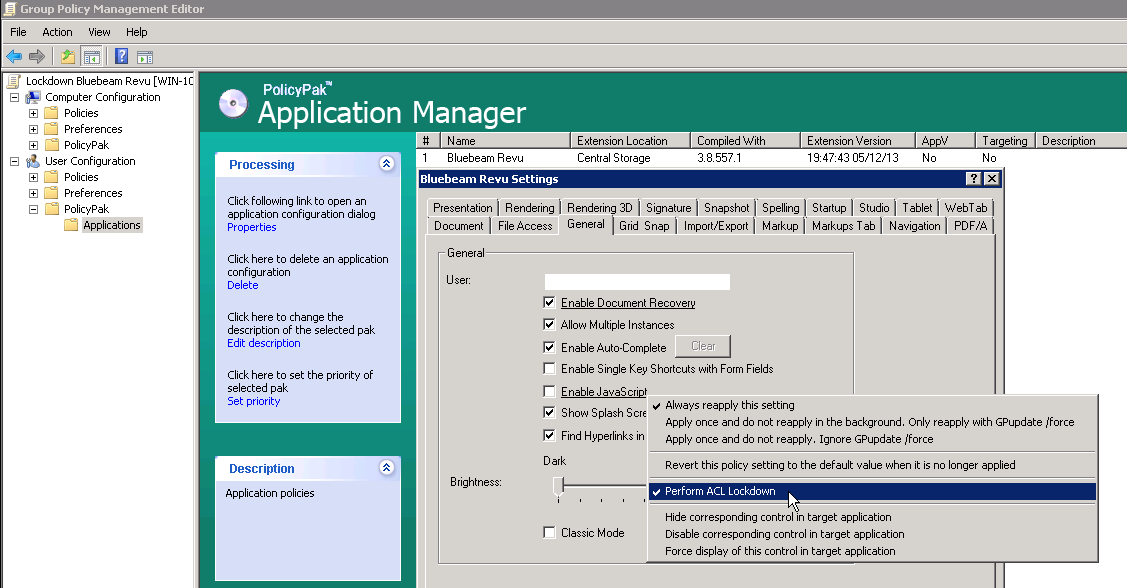Click the Computer Configuration computer icon
Image resolution: width=1127 pixels, height=588 pixels.
point(33,97)
